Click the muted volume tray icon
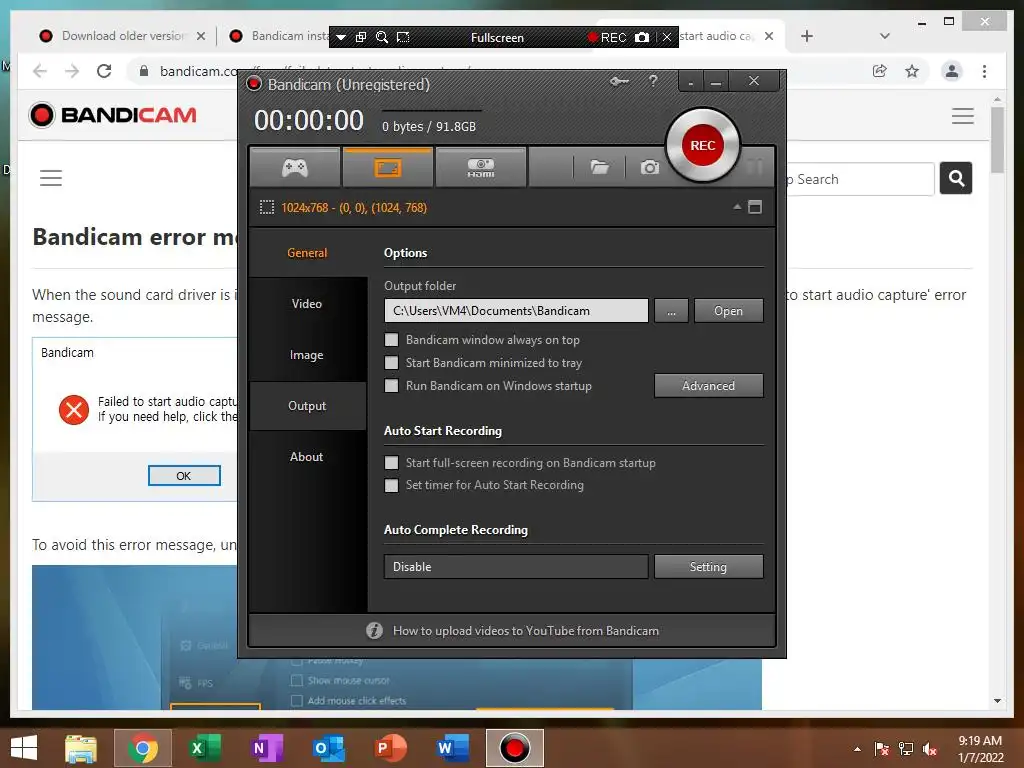This screenshot has height=768, width=1024. pos(930,749)
